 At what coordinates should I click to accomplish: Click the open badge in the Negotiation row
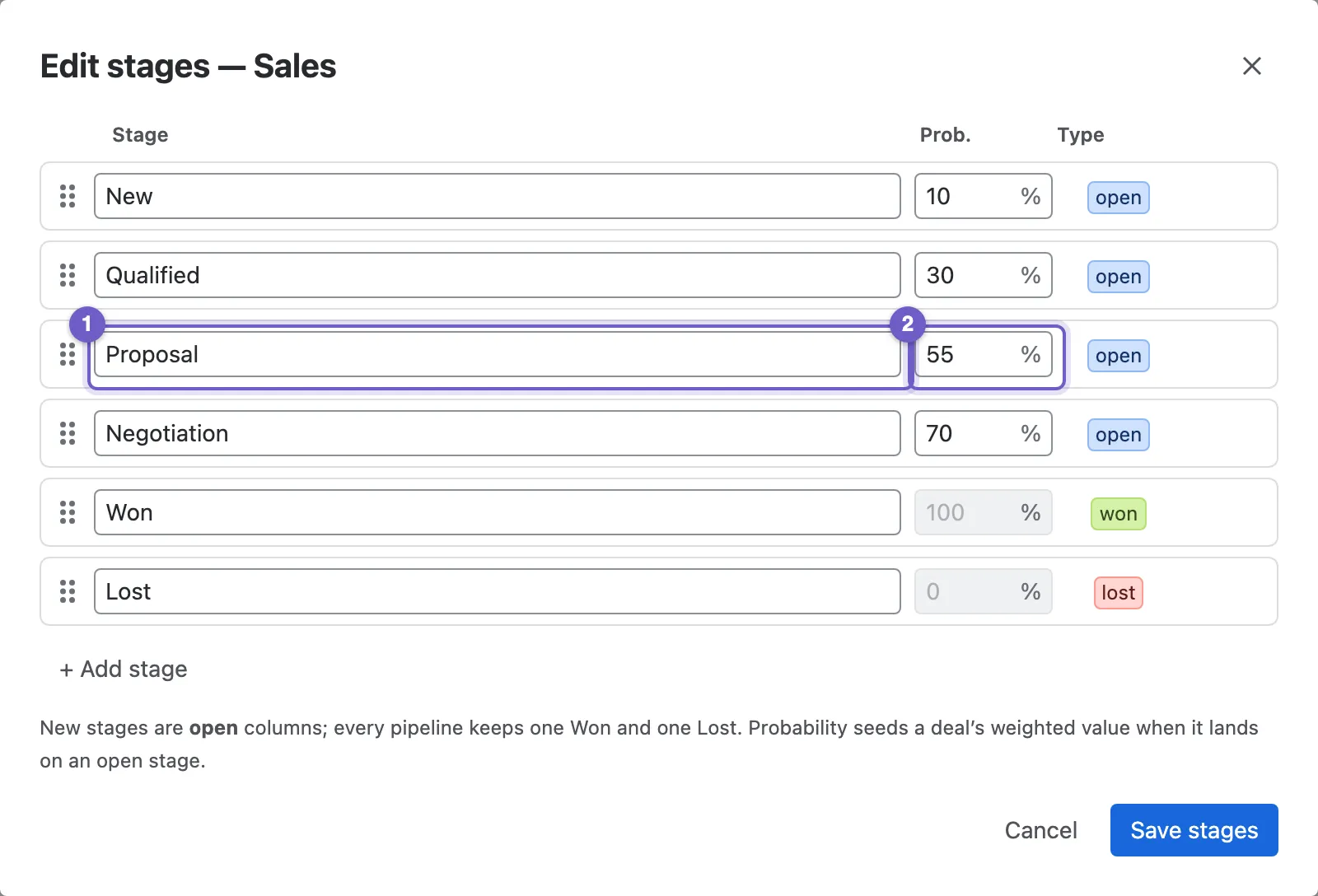point(1118,435)
